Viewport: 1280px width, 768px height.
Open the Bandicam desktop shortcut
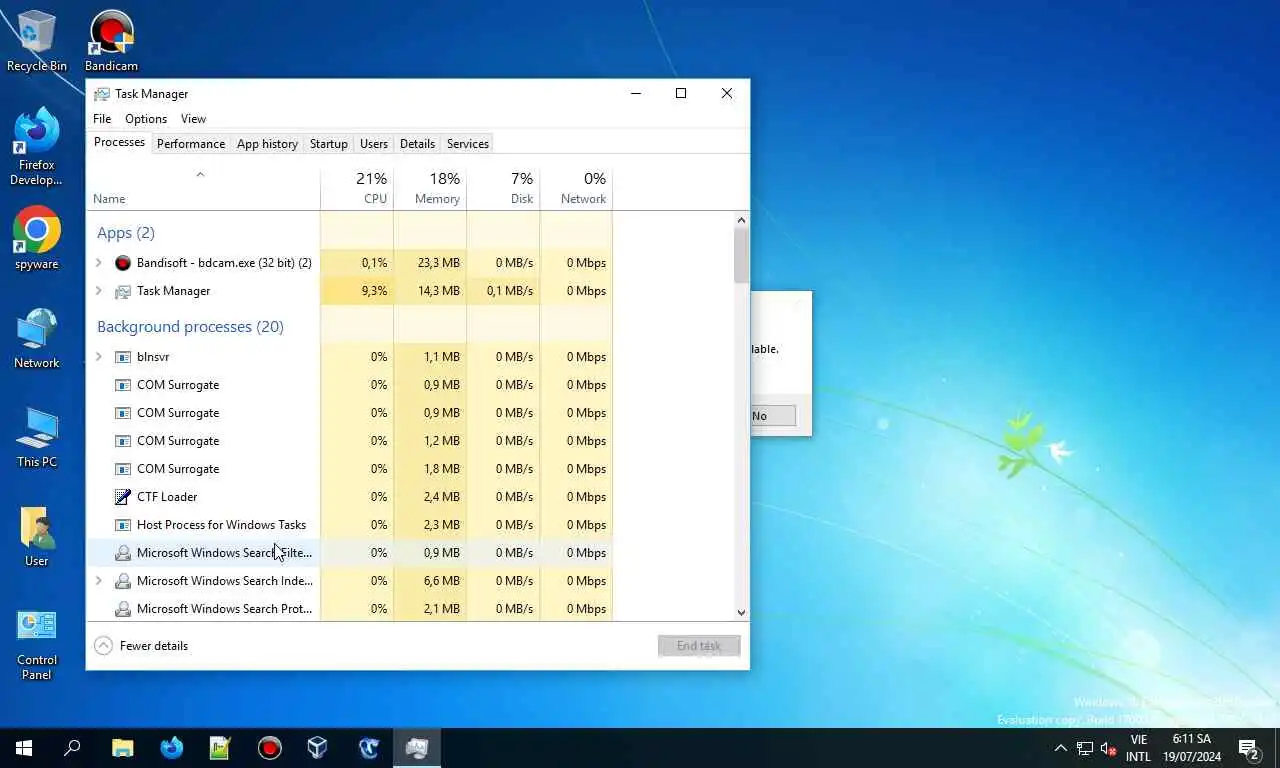(x=111, y=41)
